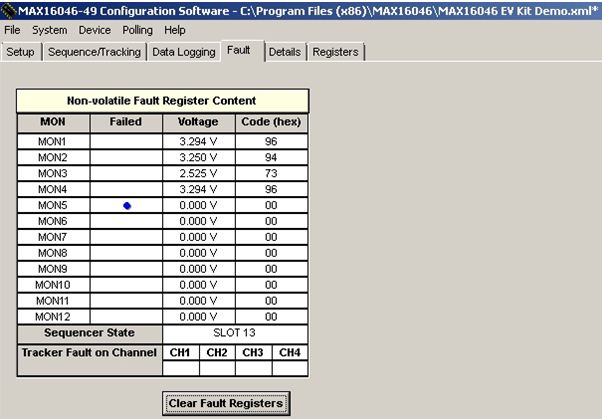
Task: Click the Failed column header
Action: [x=126, y=122]
